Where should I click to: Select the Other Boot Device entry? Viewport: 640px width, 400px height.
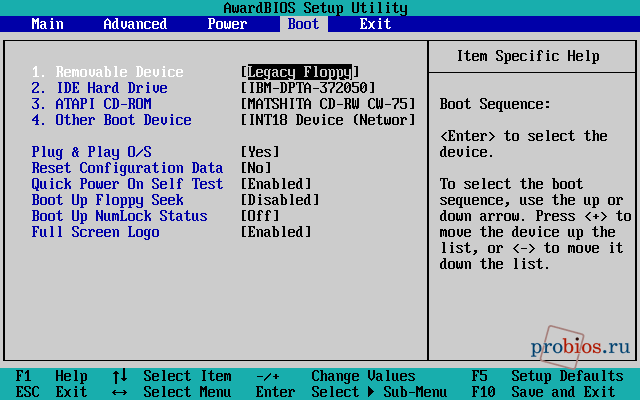[111, 120]
